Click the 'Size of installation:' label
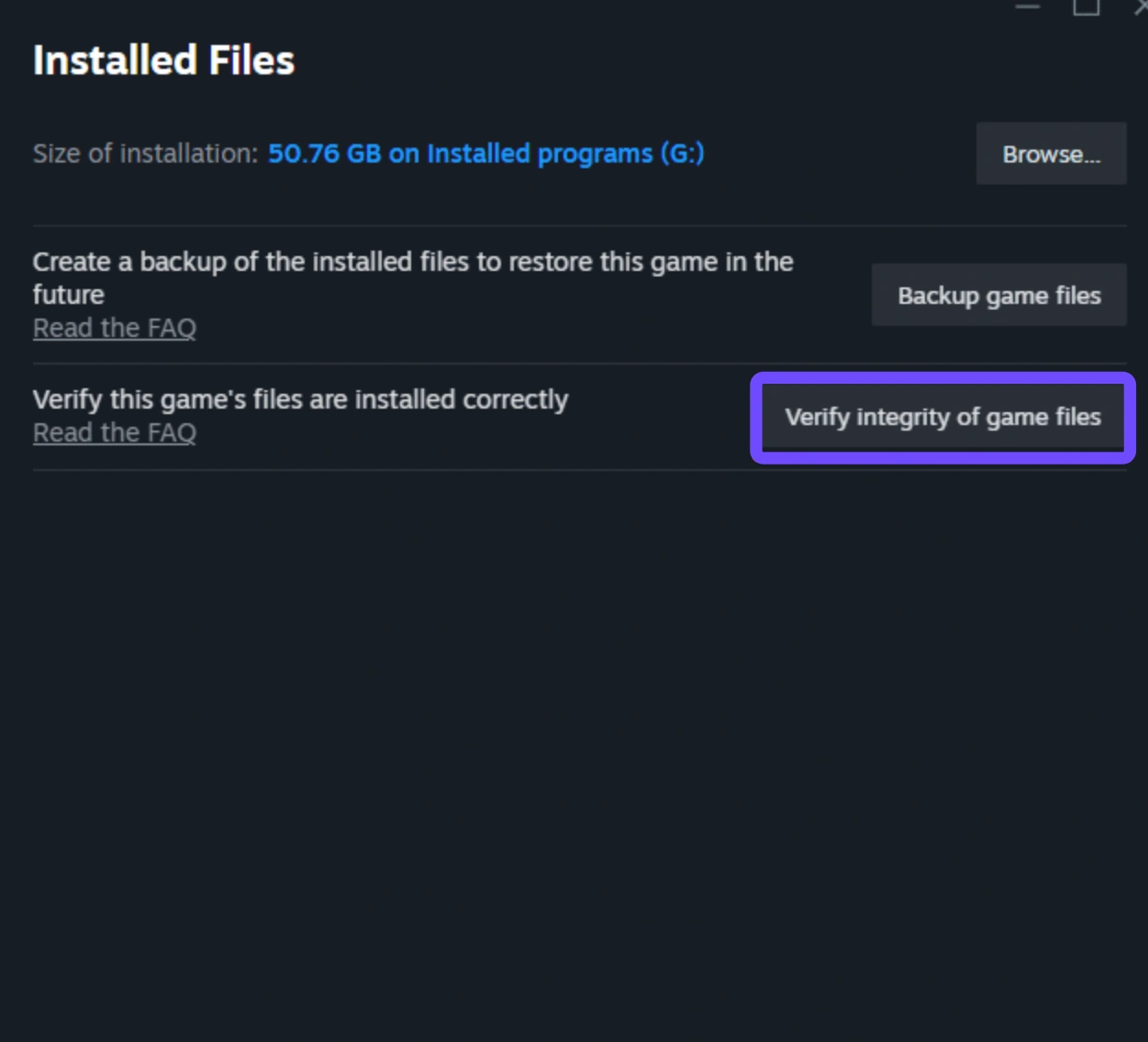Screen dimensions: 1148x1042 pyautogui.click(x=145, y=153)
